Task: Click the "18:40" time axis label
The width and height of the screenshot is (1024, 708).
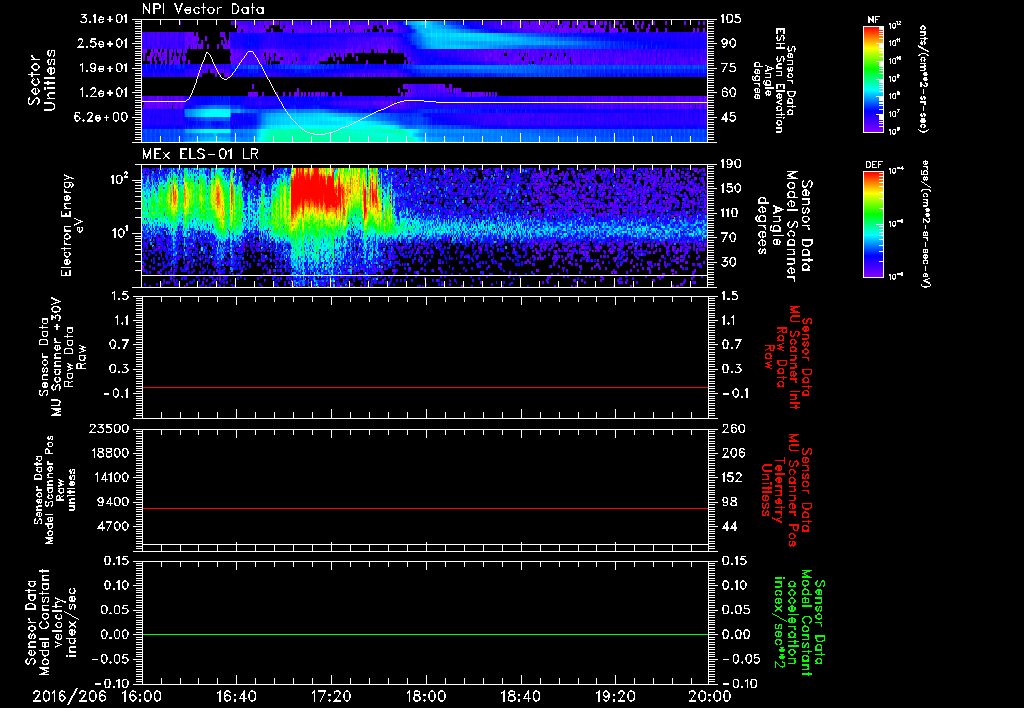Action: [x=521, y=697]
